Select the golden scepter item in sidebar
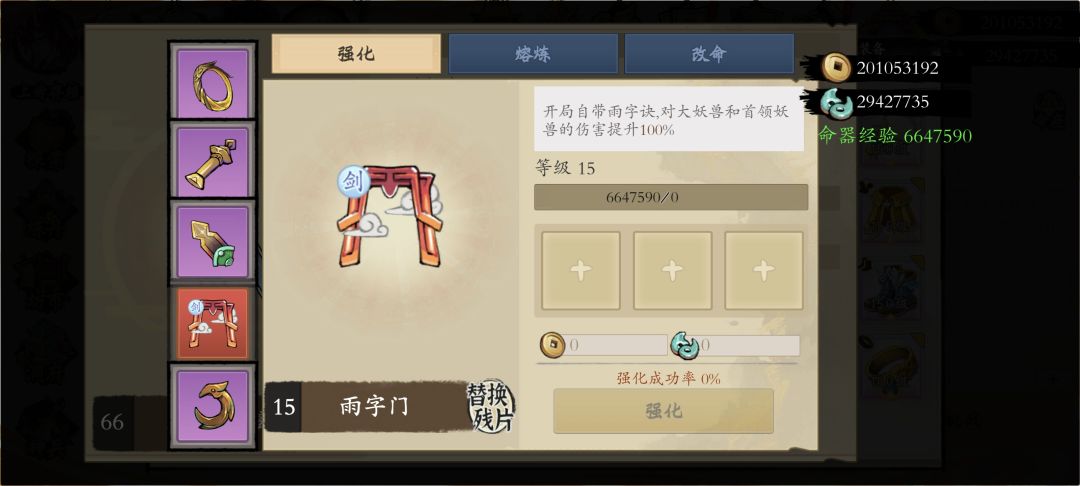The image size is (1080, 486). click(213, 162)
